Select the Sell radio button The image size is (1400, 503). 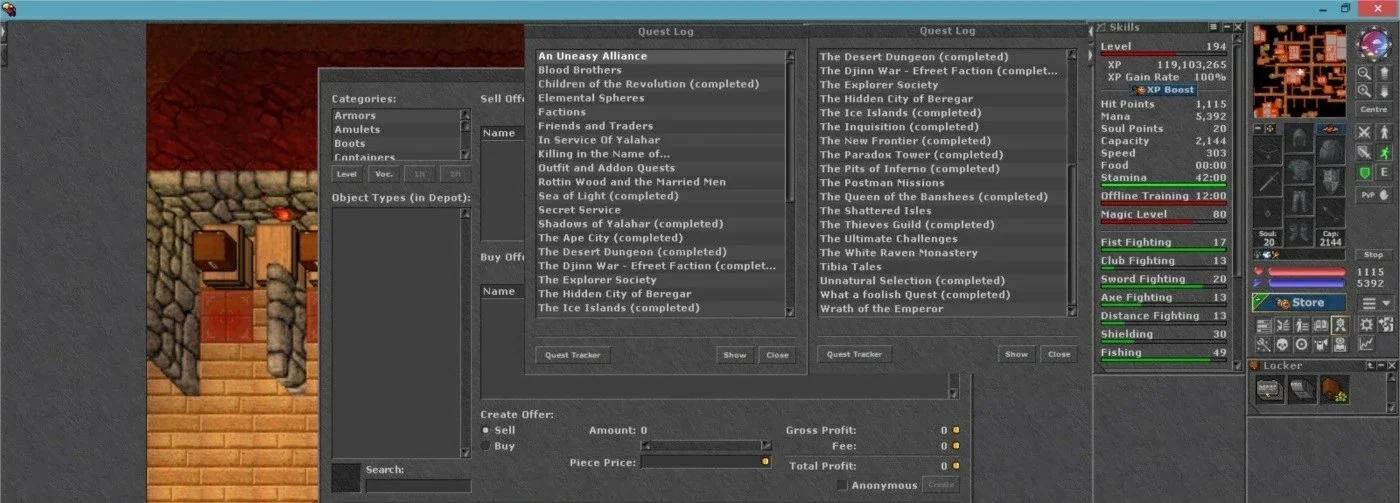485,430
